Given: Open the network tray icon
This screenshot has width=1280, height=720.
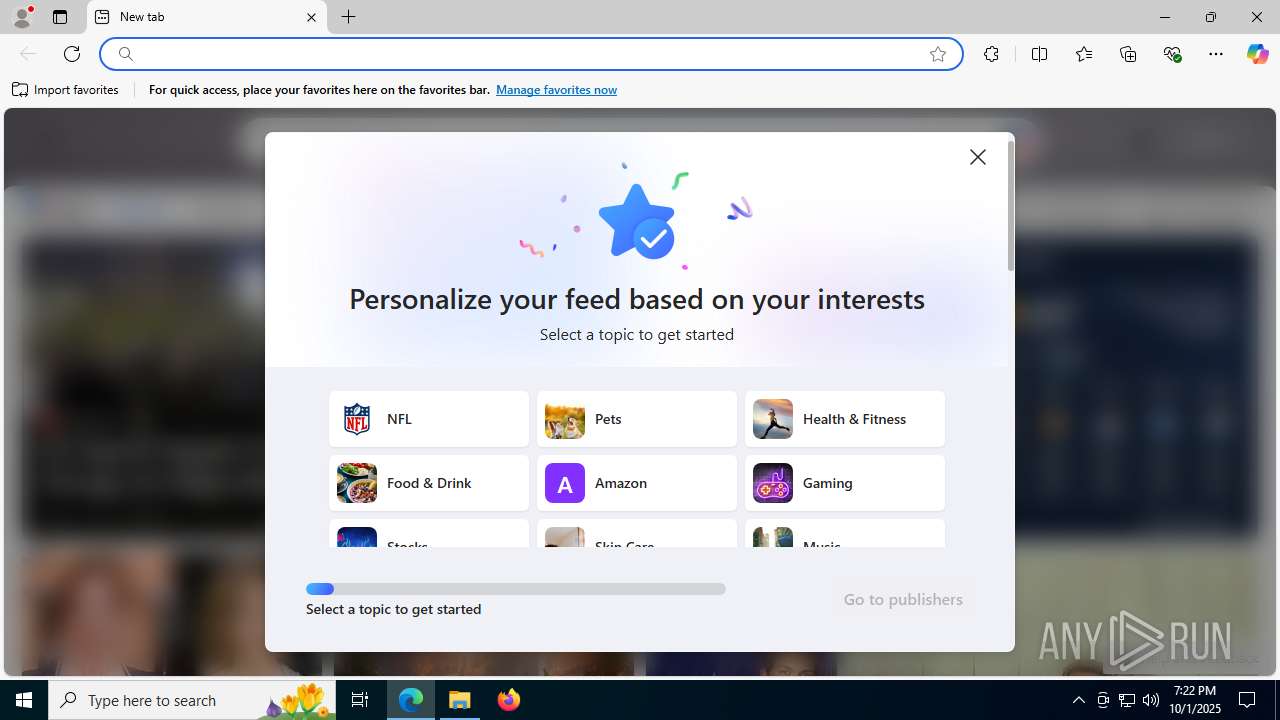Looking at the screenshot, I should point(1127,700).
